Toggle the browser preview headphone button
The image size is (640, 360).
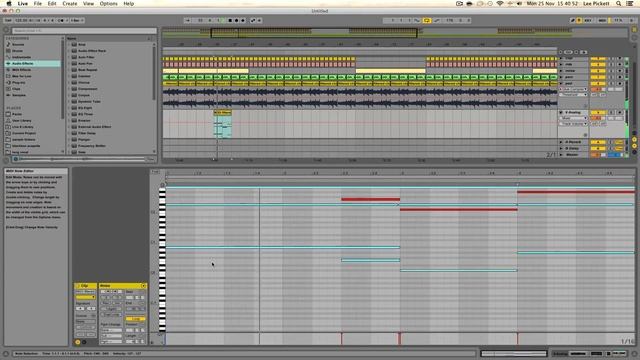point(15,159)
